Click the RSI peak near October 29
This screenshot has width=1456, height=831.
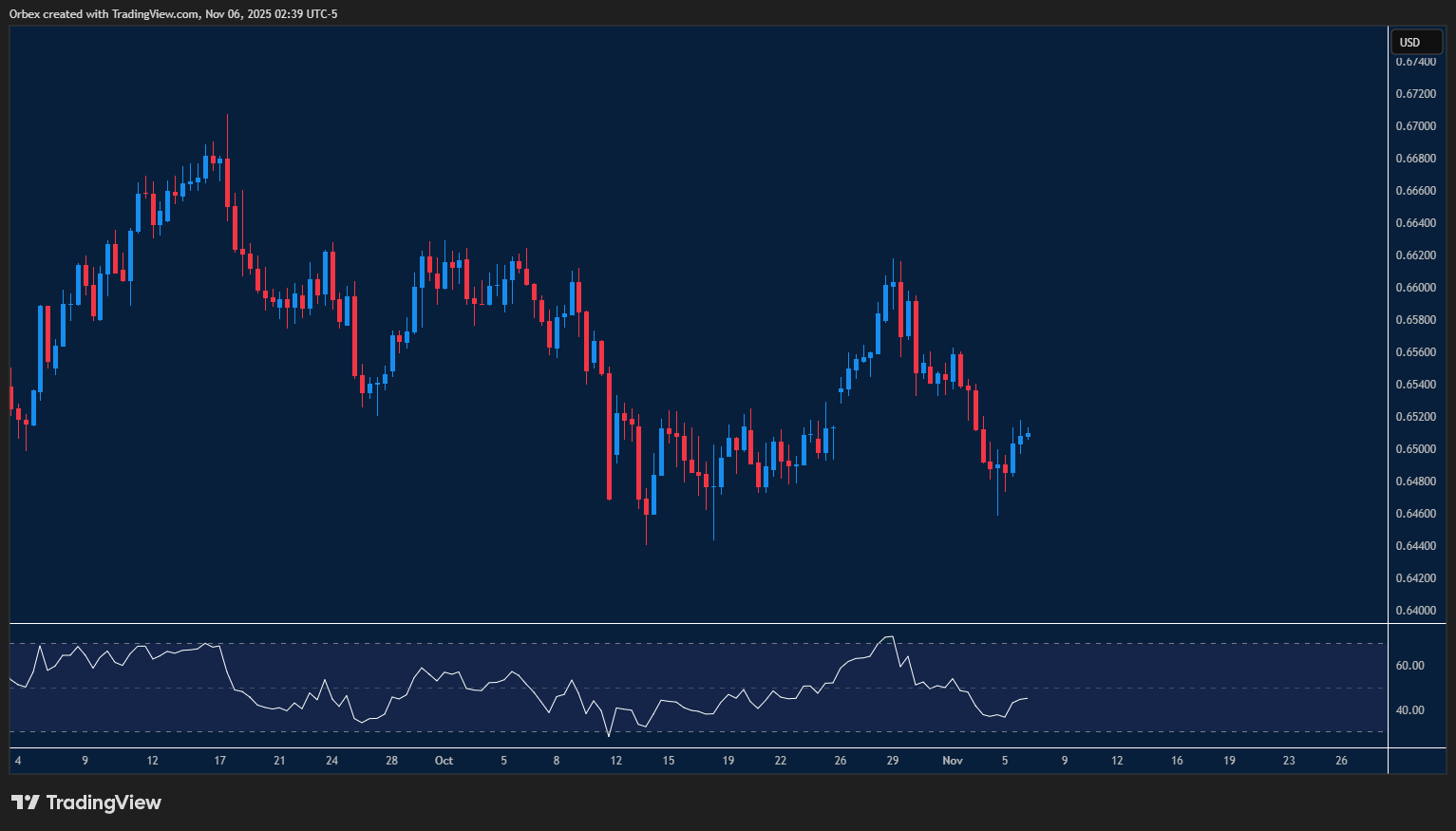coord(890,636)
